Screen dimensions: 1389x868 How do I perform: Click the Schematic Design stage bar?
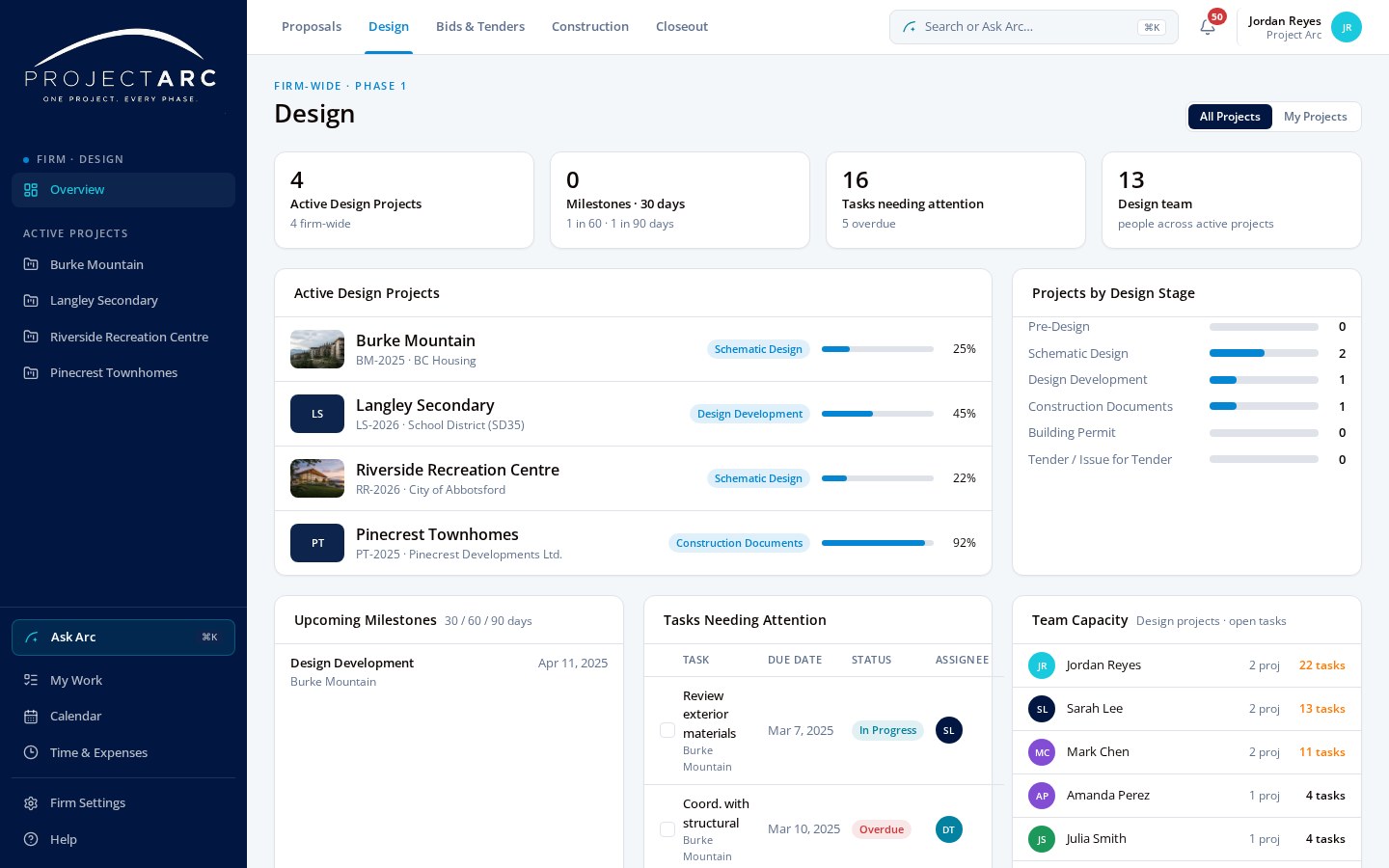(1264, 353)
